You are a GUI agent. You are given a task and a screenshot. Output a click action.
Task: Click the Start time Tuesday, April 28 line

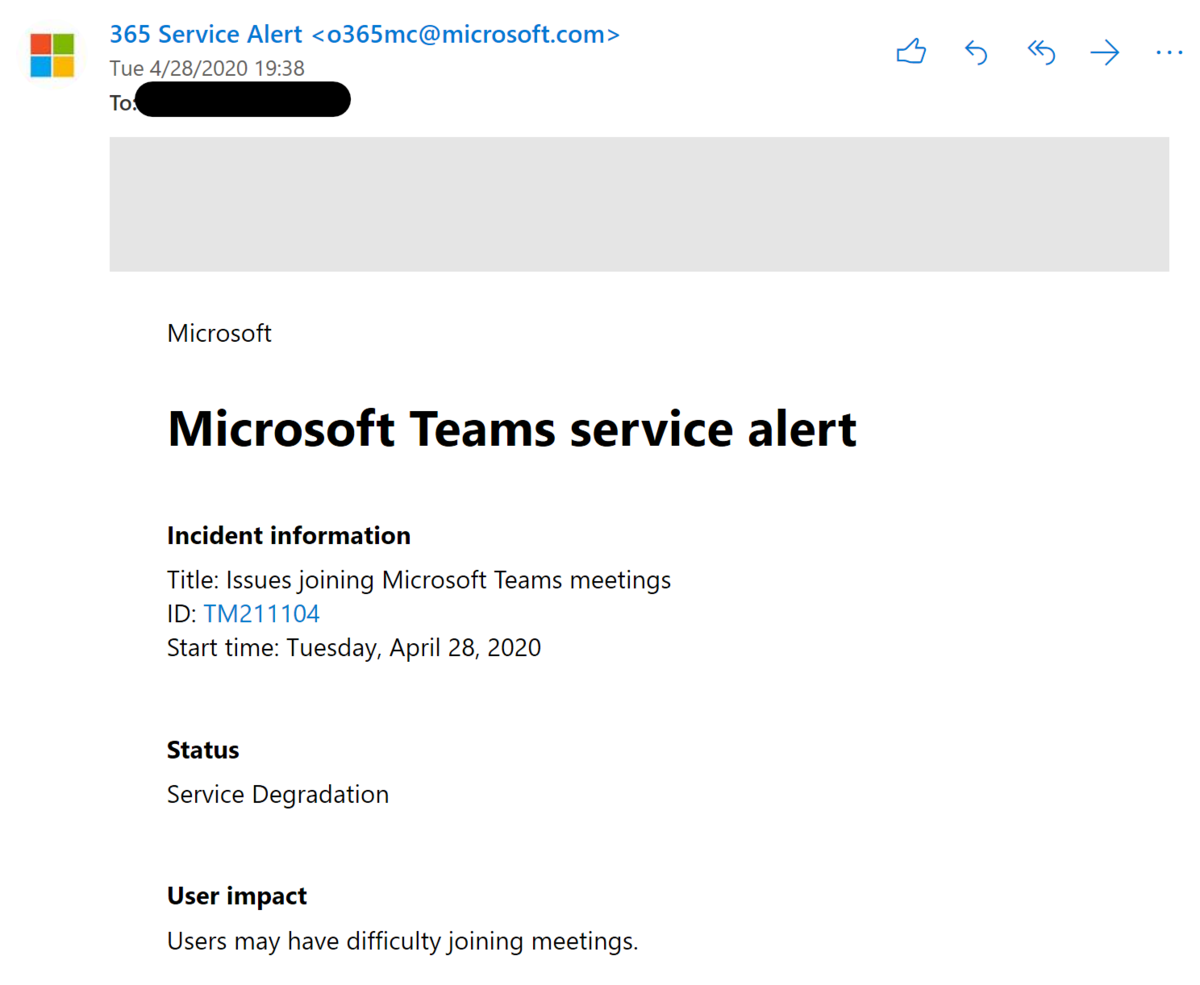point(354,647)
